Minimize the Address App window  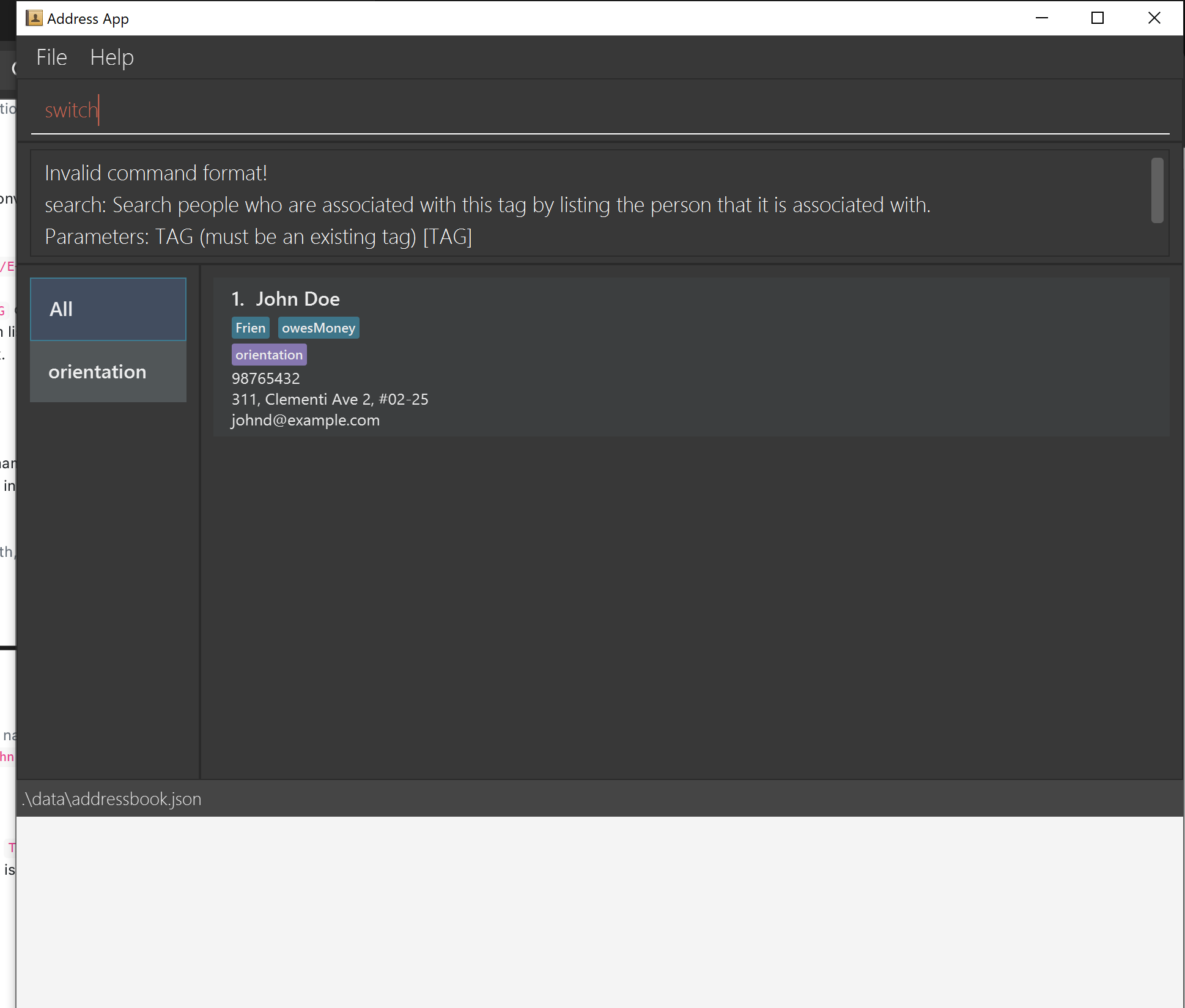1042,18
